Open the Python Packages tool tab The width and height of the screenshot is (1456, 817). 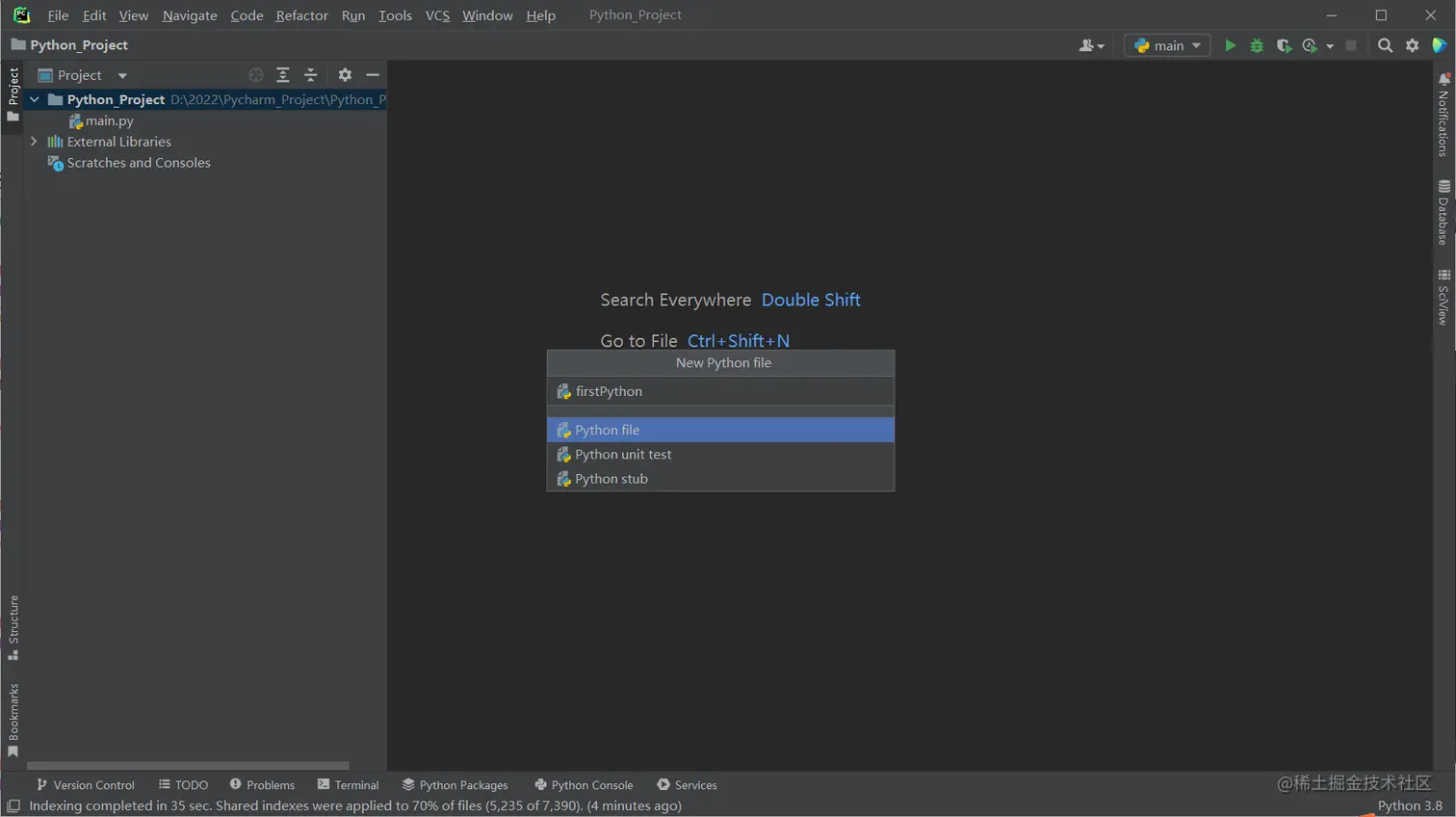click(455, 785)
